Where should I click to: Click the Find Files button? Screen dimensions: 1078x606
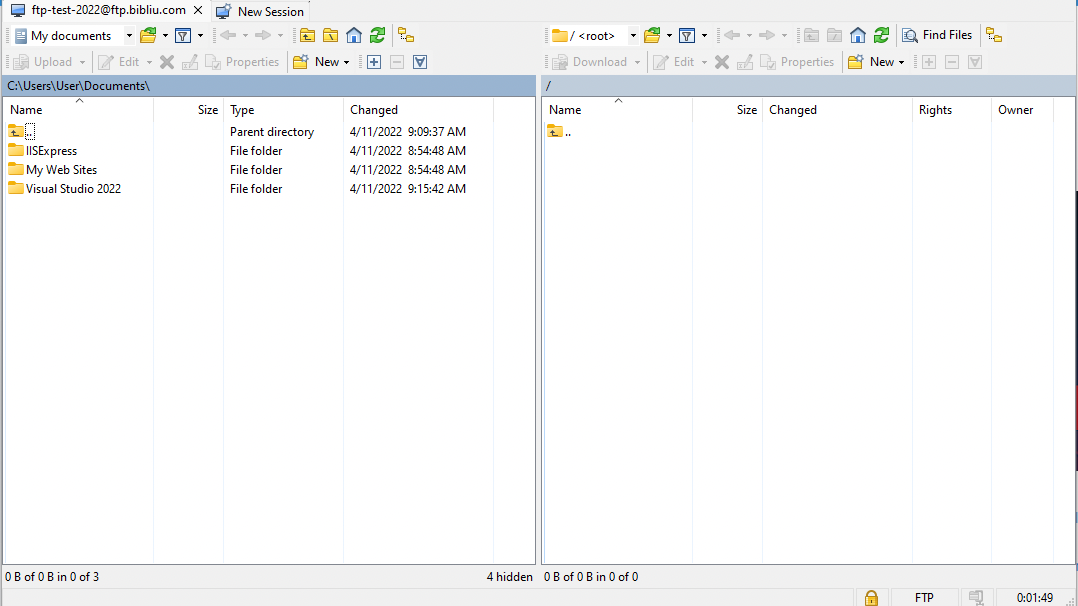coord(937,35)
